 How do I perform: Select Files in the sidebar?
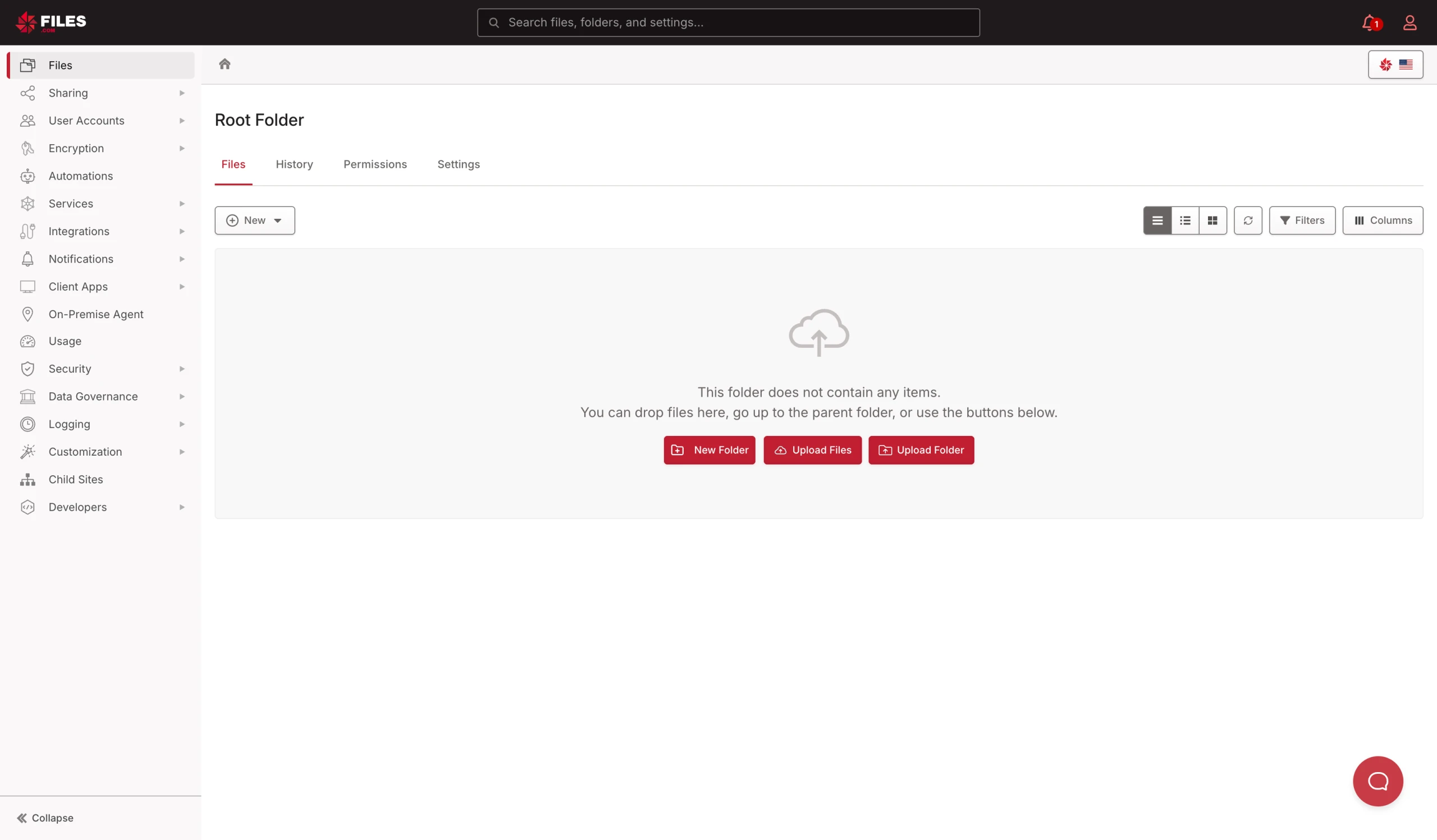(100, 65)
